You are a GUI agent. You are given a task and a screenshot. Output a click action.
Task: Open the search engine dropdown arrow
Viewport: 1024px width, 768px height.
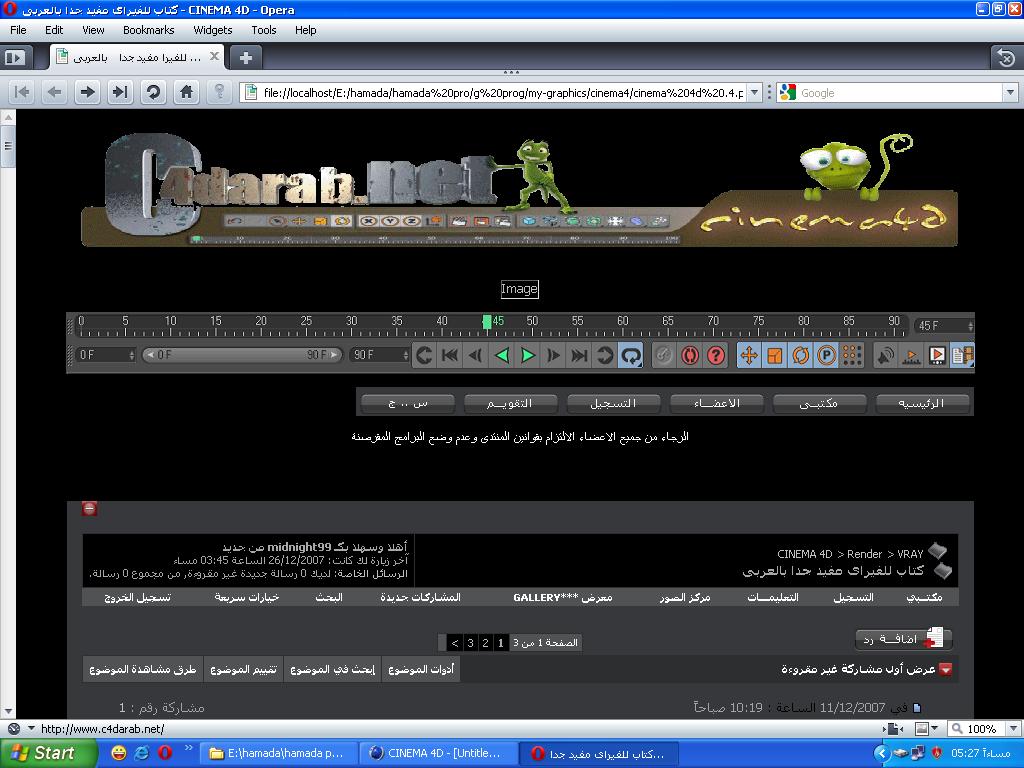pyautogui.click(x=1010, y=93)
